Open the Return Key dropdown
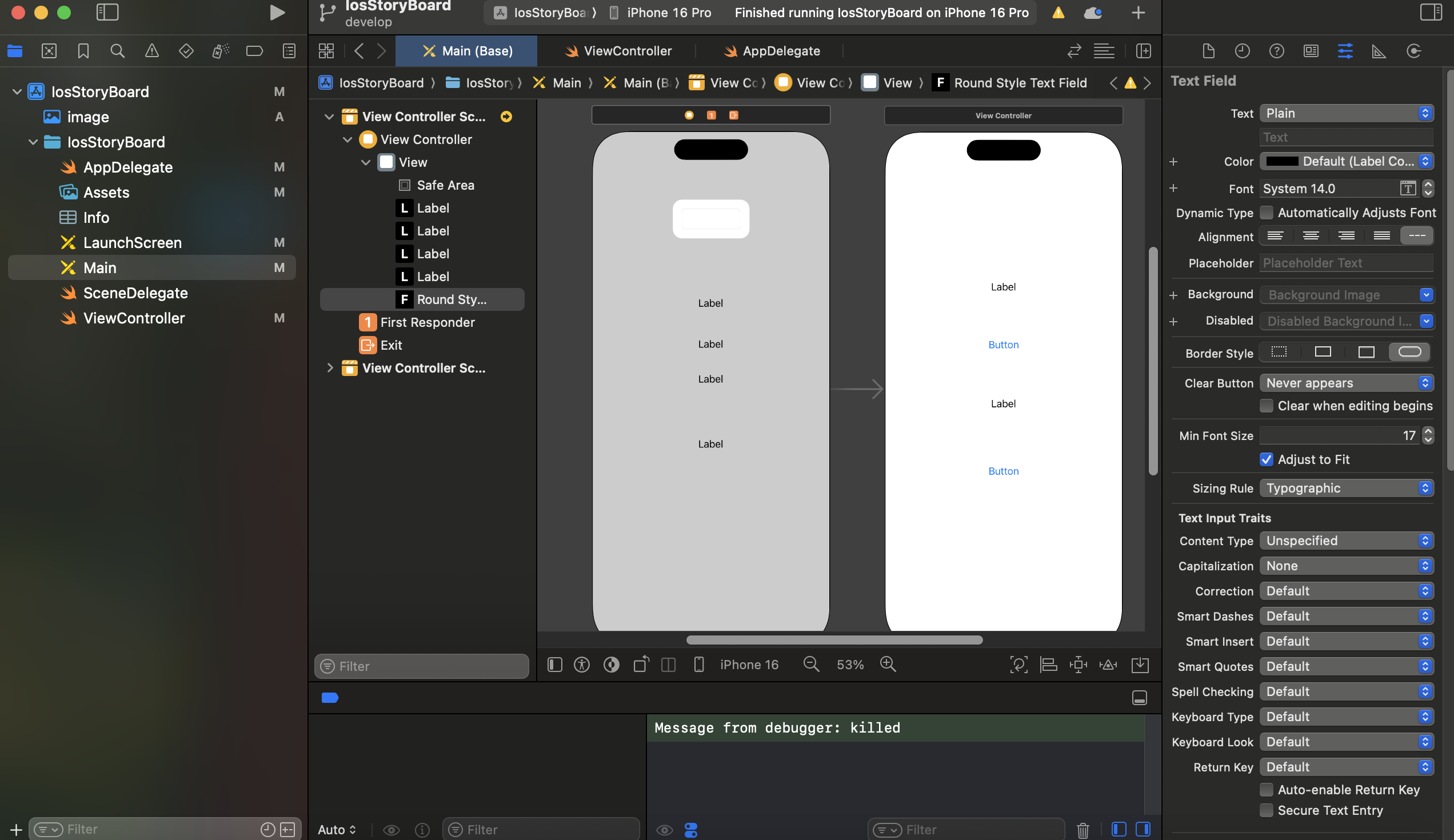This screenshot has width=1454, height=840. click(x=1347, y=767)
